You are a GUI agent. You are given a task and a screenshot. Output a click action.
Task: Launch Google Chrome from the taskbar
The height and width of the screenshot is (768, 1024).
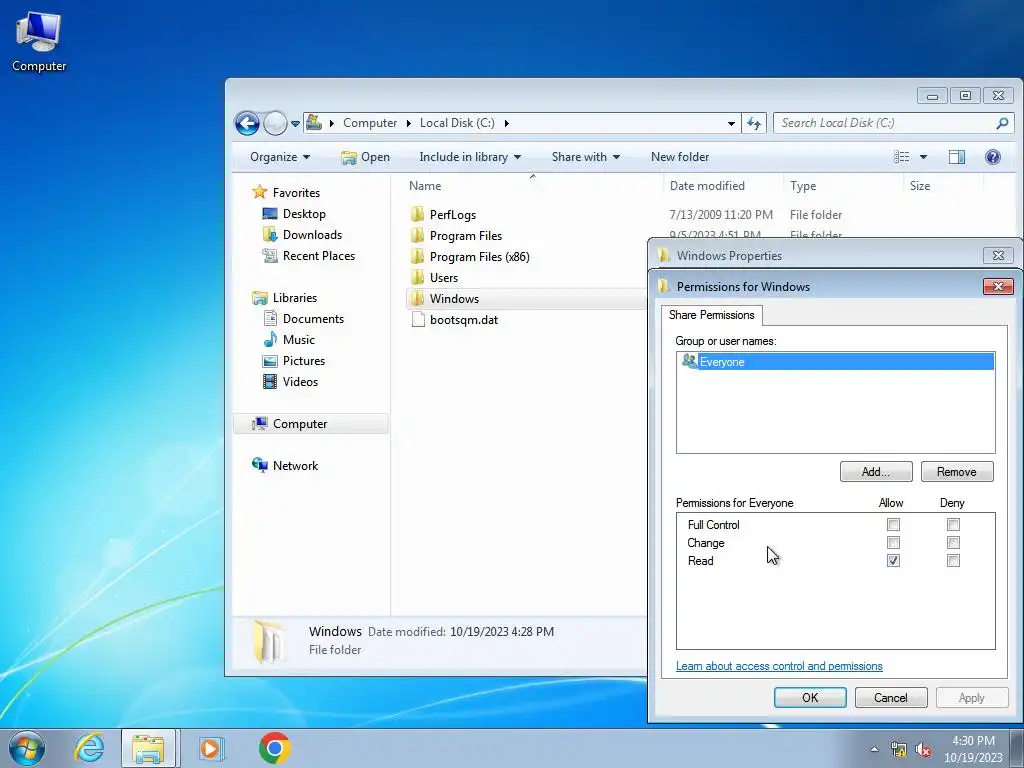pos(274,748)
